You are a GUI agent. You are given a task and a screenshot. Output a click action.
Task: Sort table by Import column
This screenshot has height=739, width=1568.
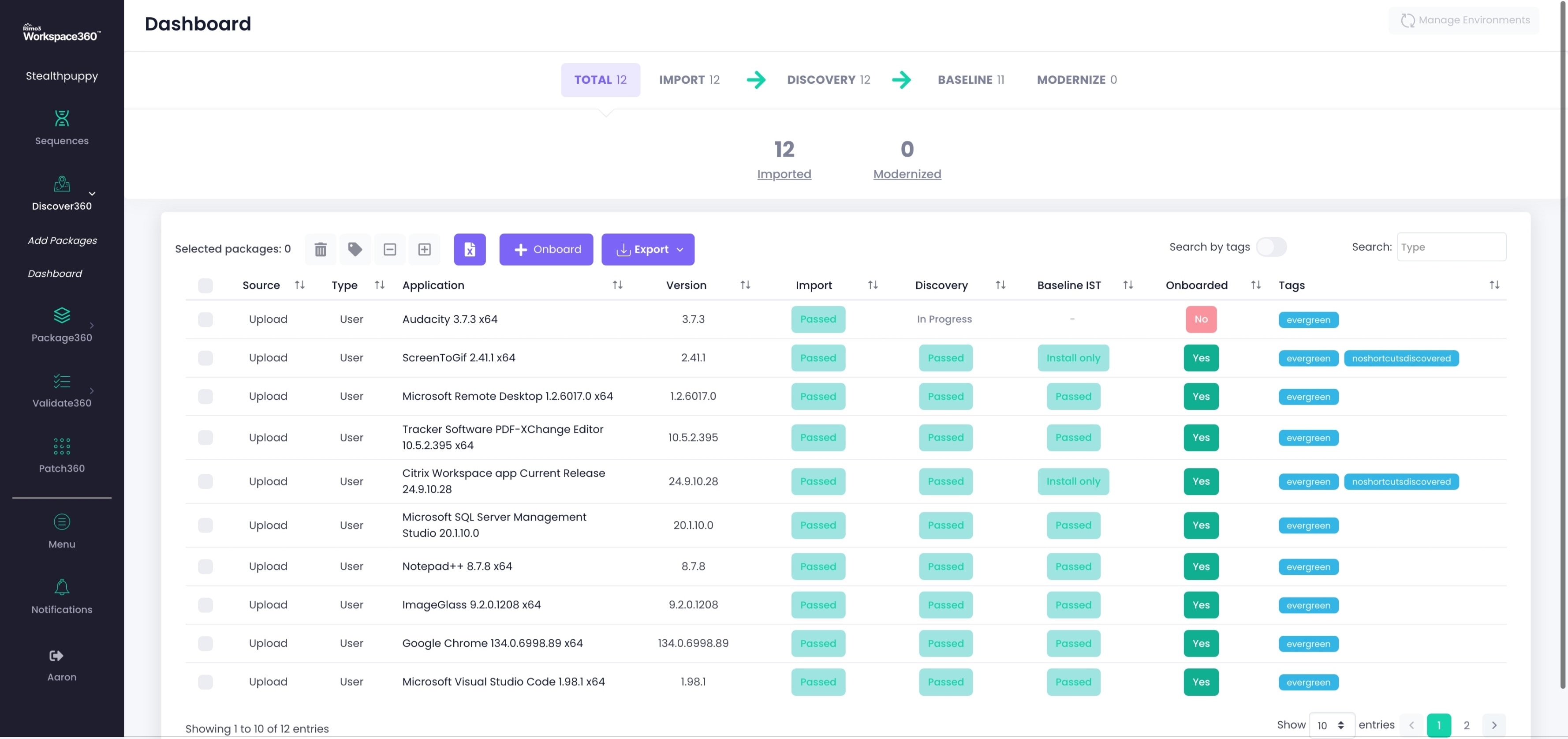(872, 285)
